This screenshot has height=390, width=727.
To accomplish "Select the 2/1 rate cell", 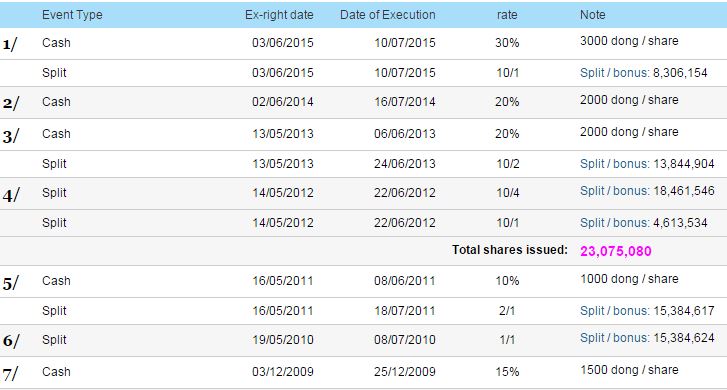I will click(x=507, y=311).
